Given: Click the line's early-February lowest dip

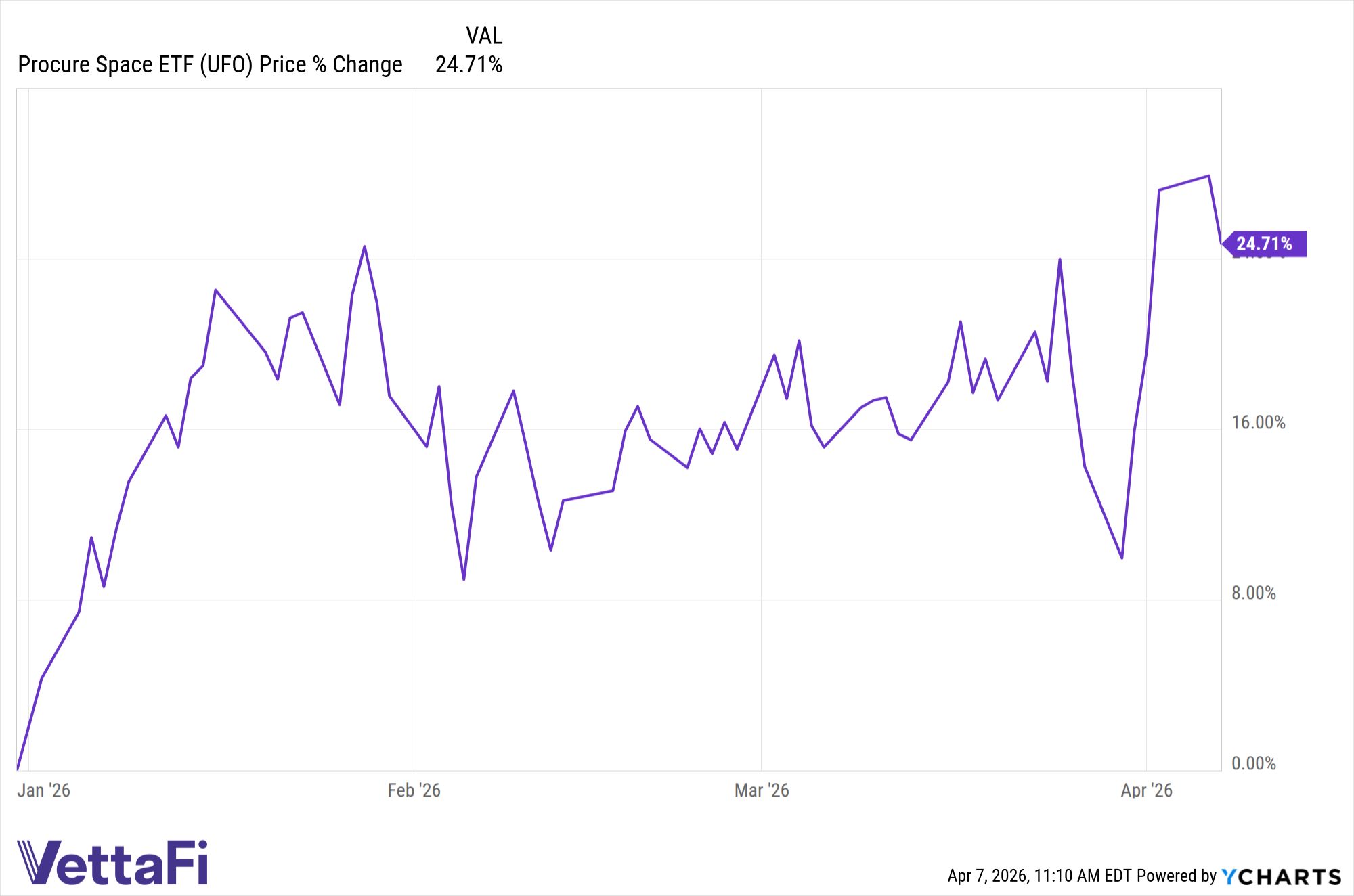Looking at the screenshot, I should pyautogui.click(x=464, y=579).
